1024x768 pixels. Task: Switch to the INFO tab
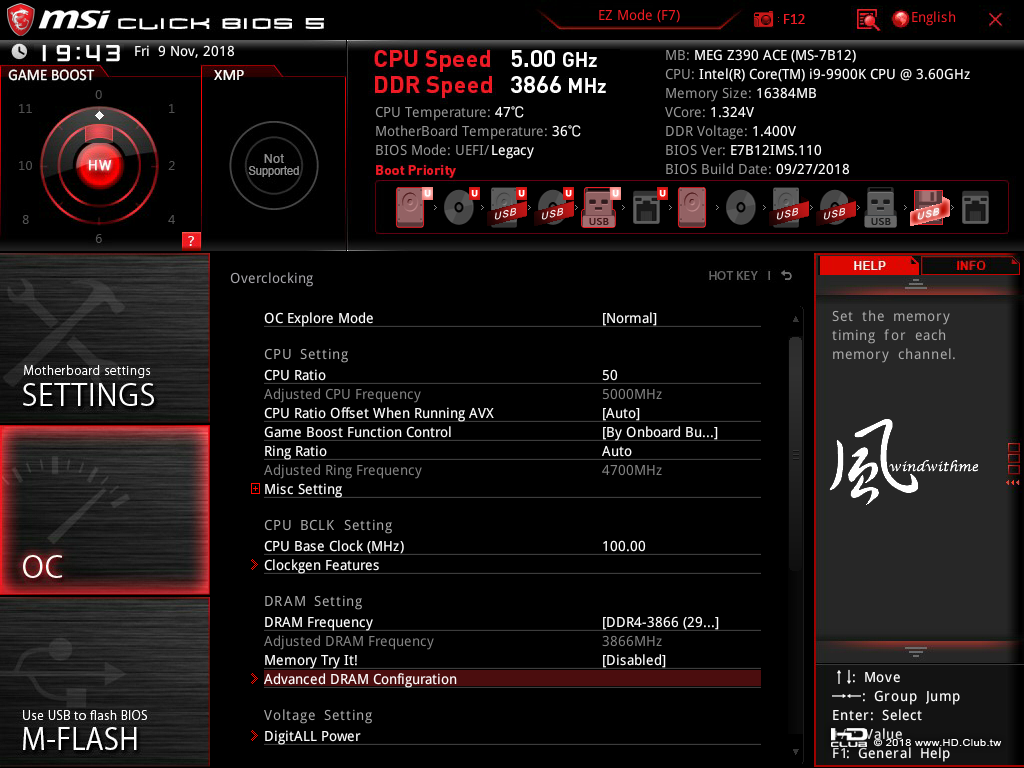click(970, 265)
